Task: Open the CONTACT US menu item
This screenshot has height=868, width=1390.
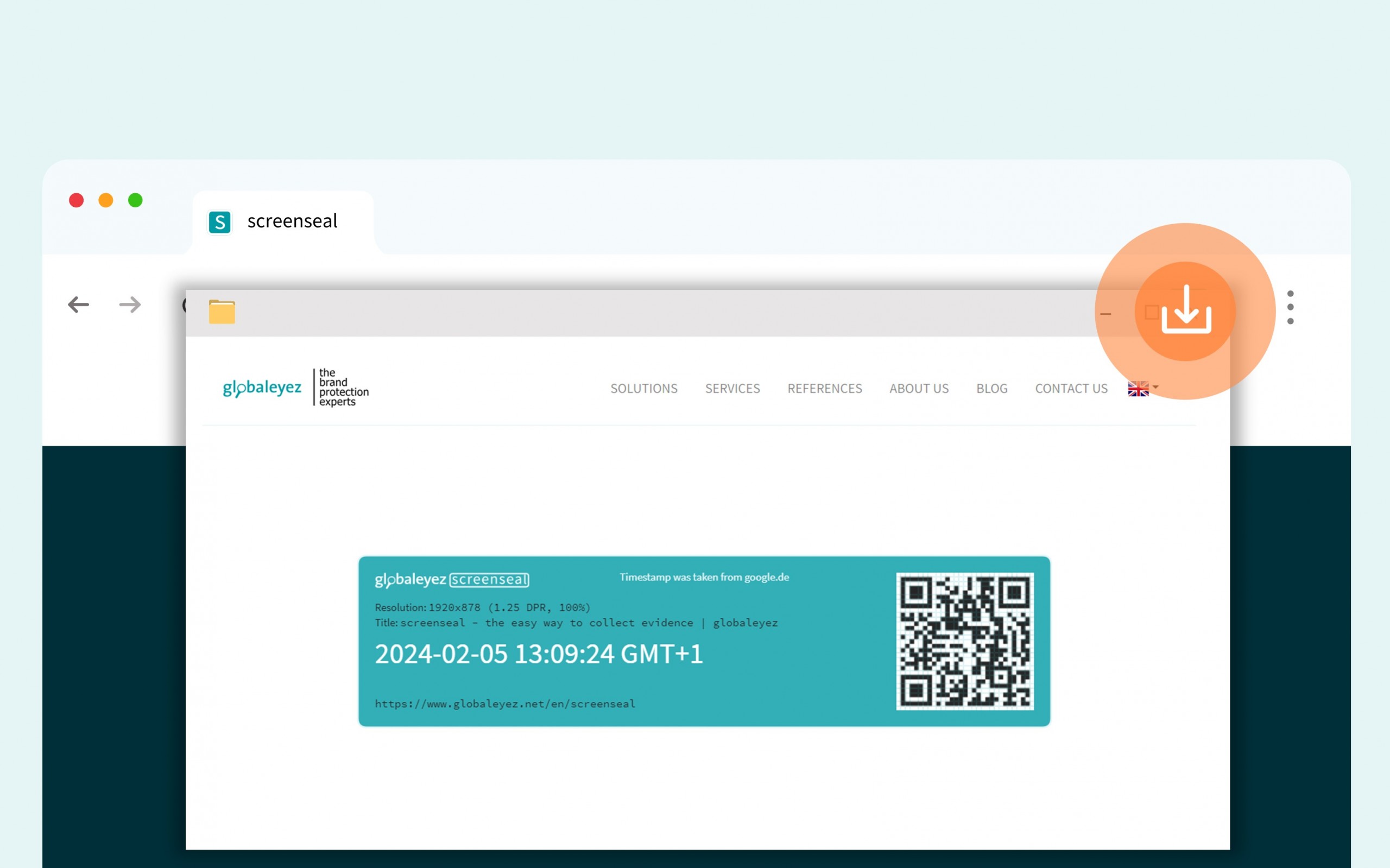Action: pyautogui.click(x=1071, y=389)
